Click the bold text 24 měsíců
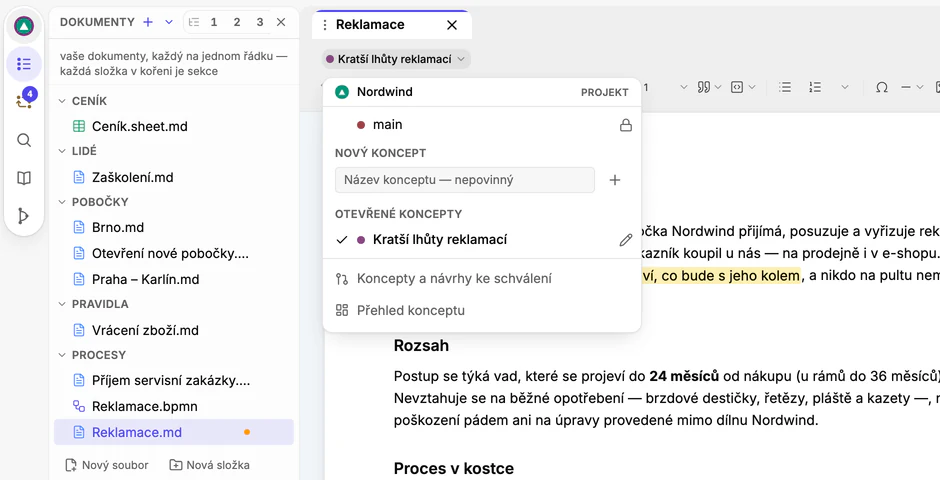This screenshot has width=940, height=480. (684, 376)
